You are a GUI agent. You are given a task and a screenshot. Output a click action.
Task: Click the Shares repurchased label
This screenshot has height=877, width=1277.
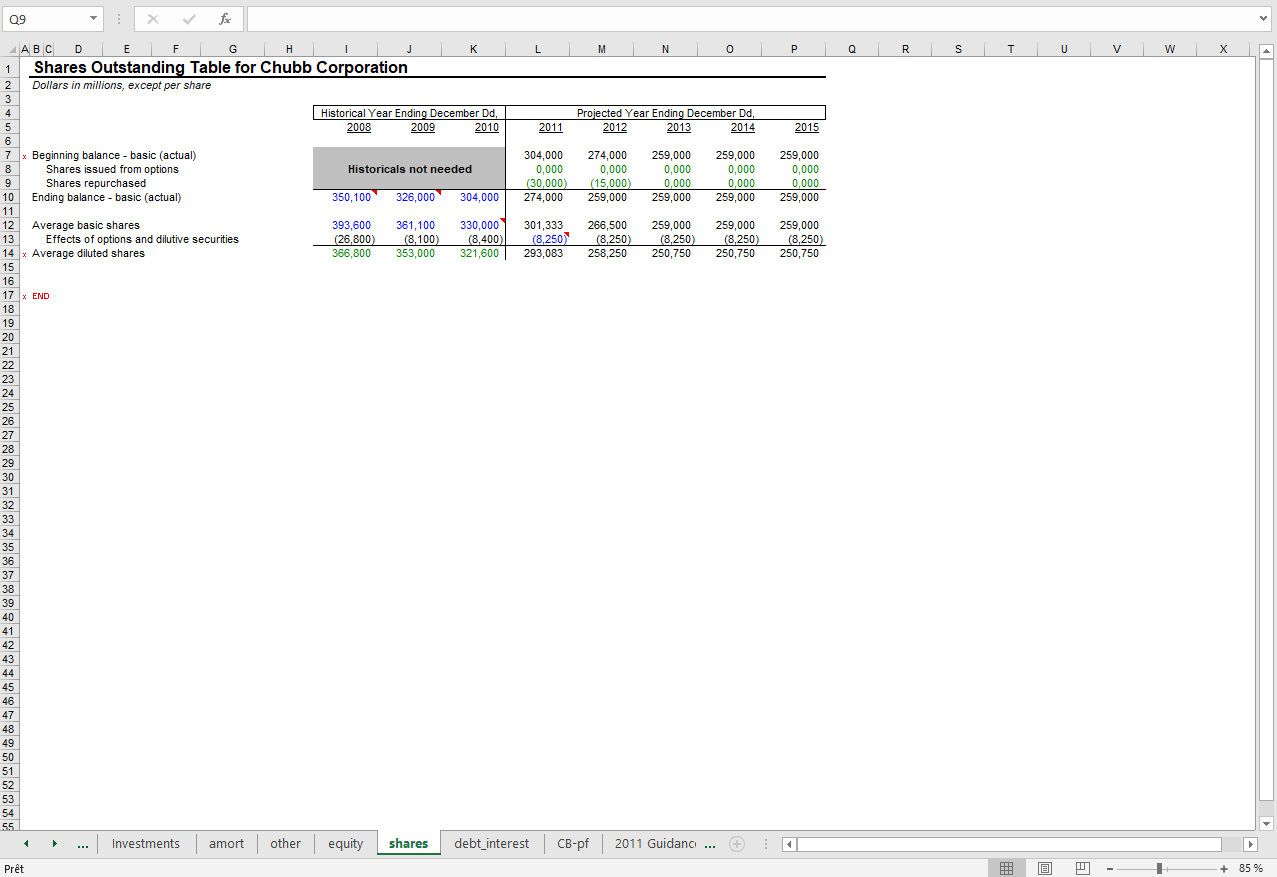point(96,183)
